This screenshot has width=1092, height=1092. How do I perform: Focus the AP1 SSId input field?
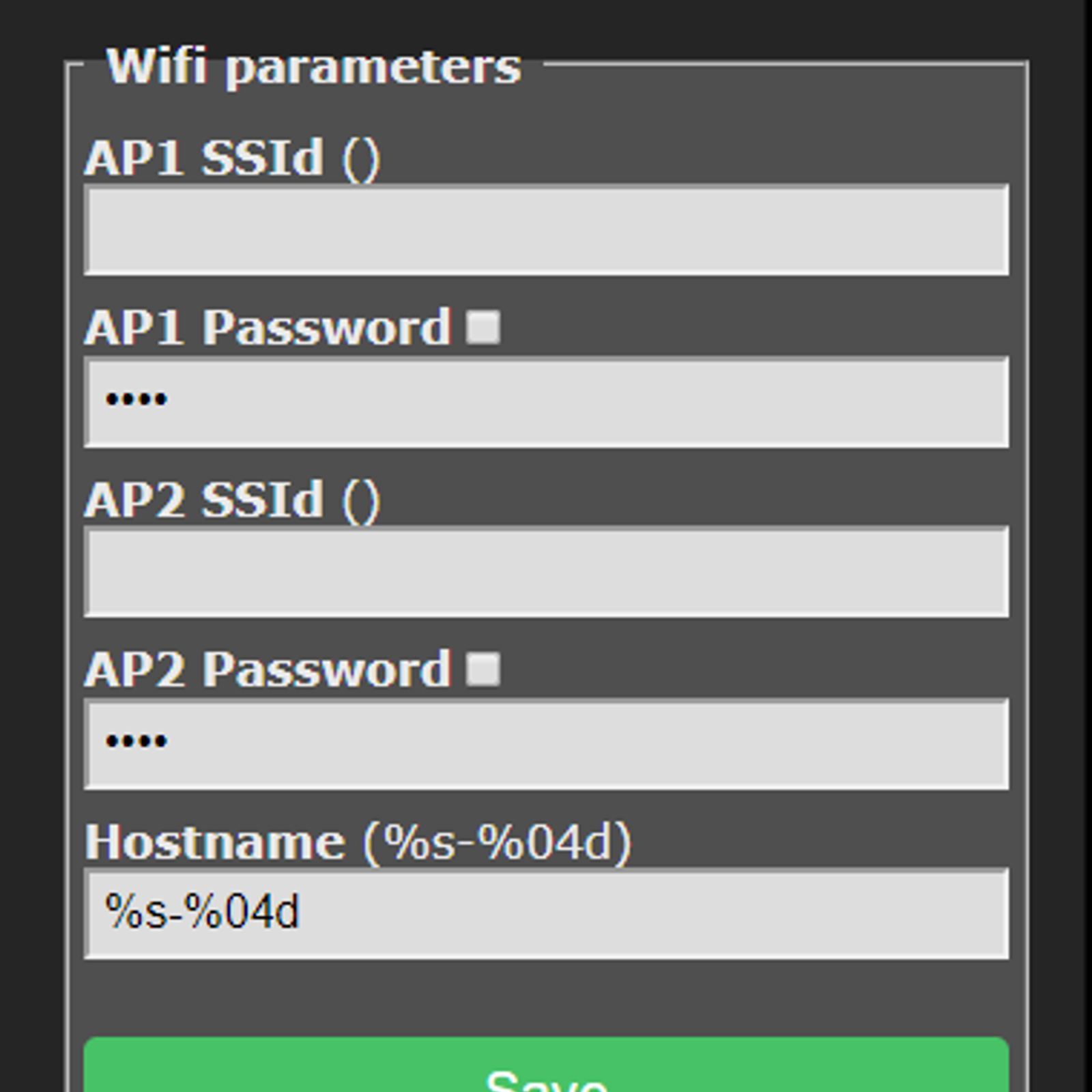pyautogui.click(x=546, y=230)
